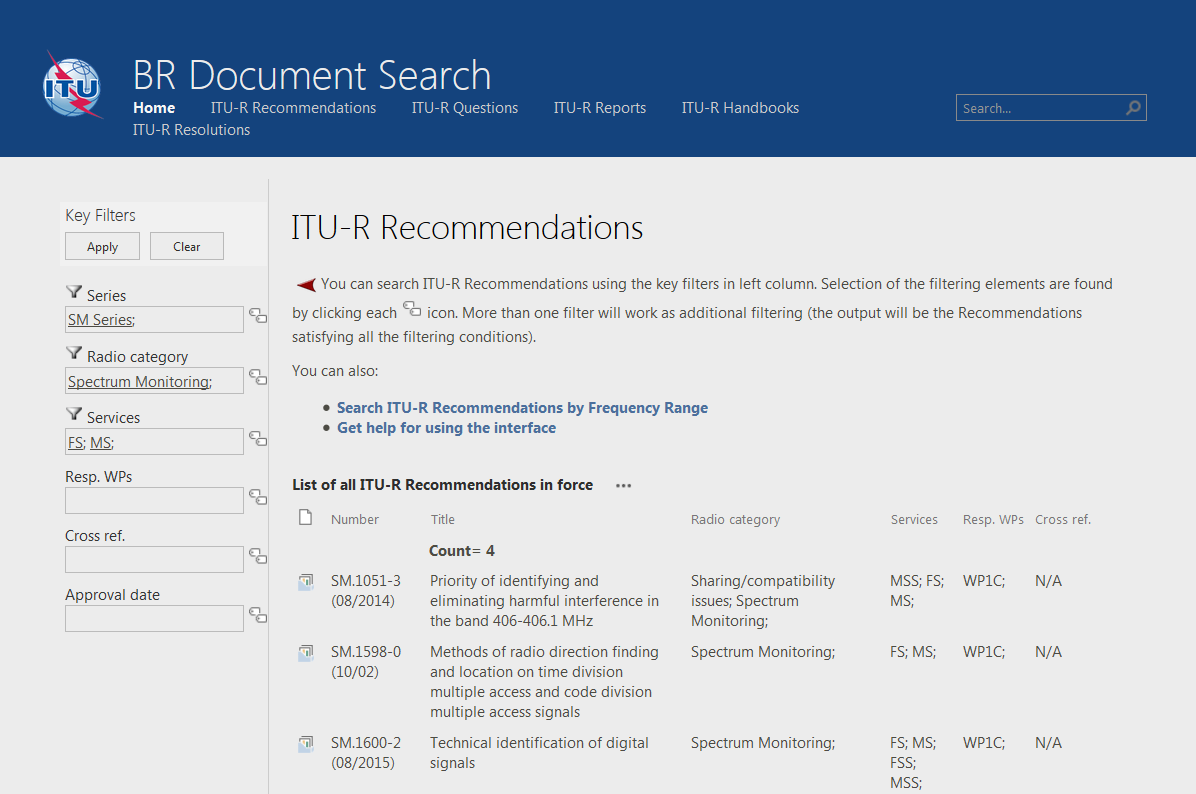Open the Radio category picker icon
Viewport: 1196px width, 794px height.
(x=258, y=378)
